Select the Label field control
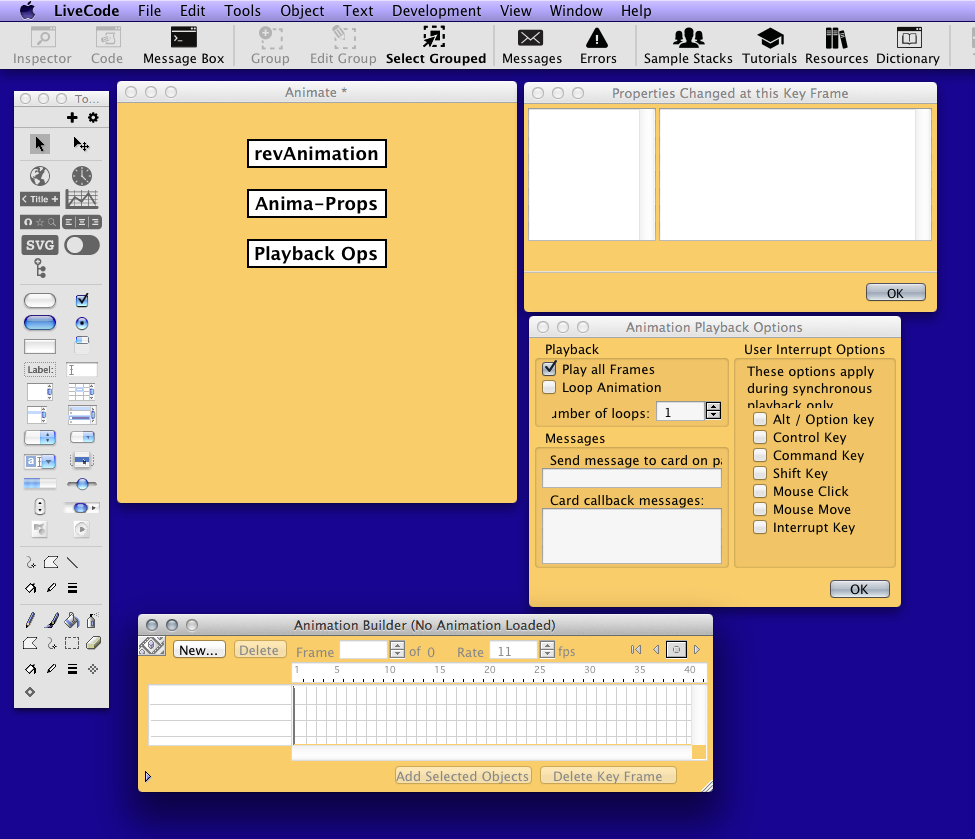Screen dimensions: 975x839 point(40,369)
